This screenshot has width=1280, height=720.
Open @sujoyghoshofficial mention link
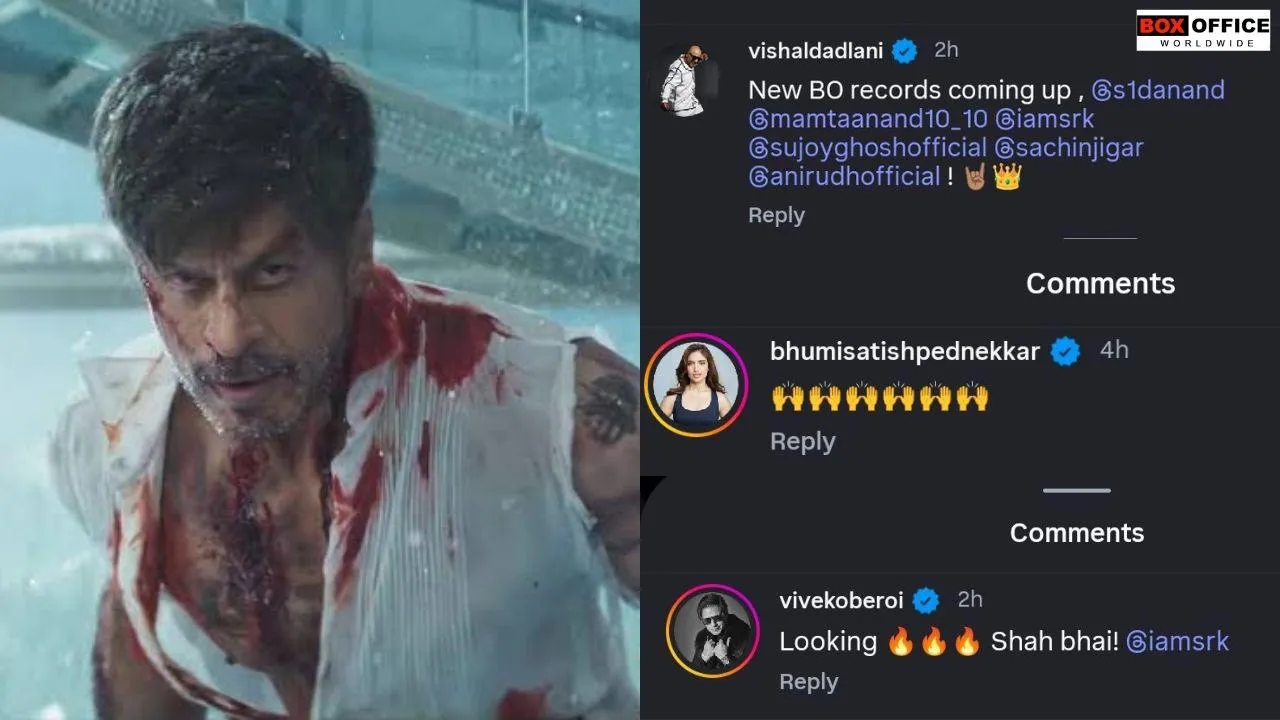868,148
